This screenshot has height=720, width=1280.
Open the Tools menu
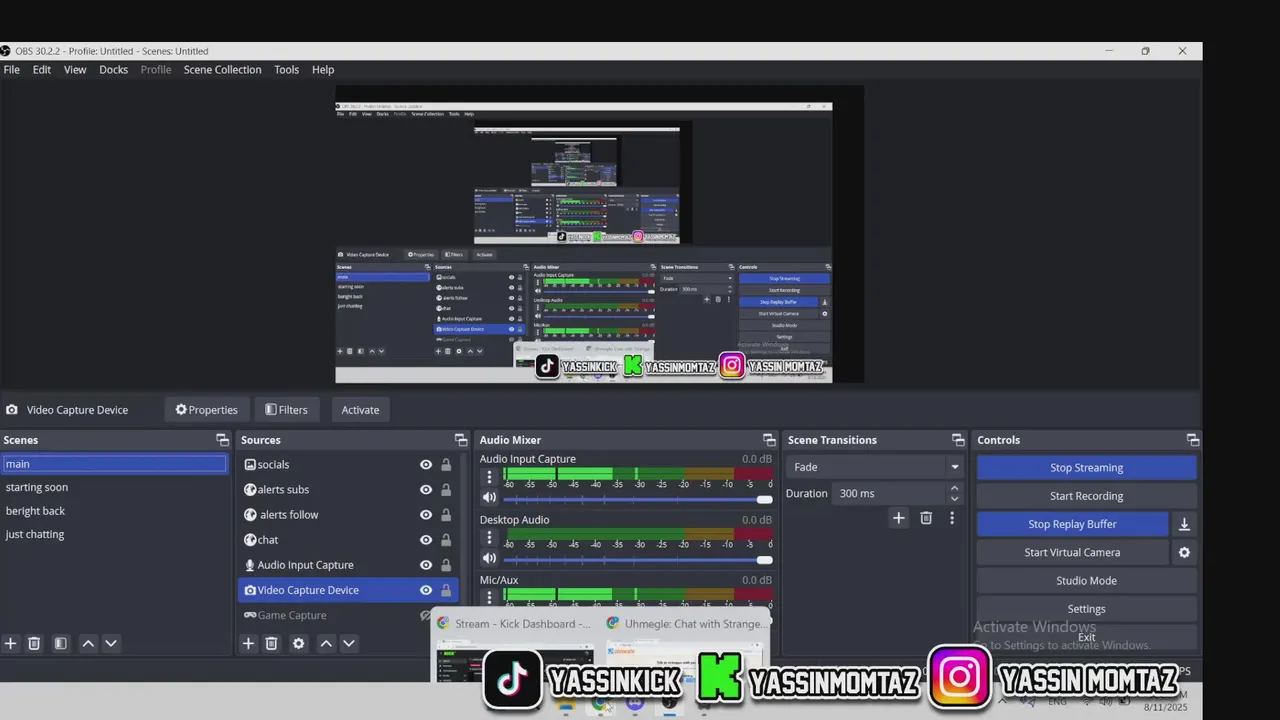click(287, 70)
